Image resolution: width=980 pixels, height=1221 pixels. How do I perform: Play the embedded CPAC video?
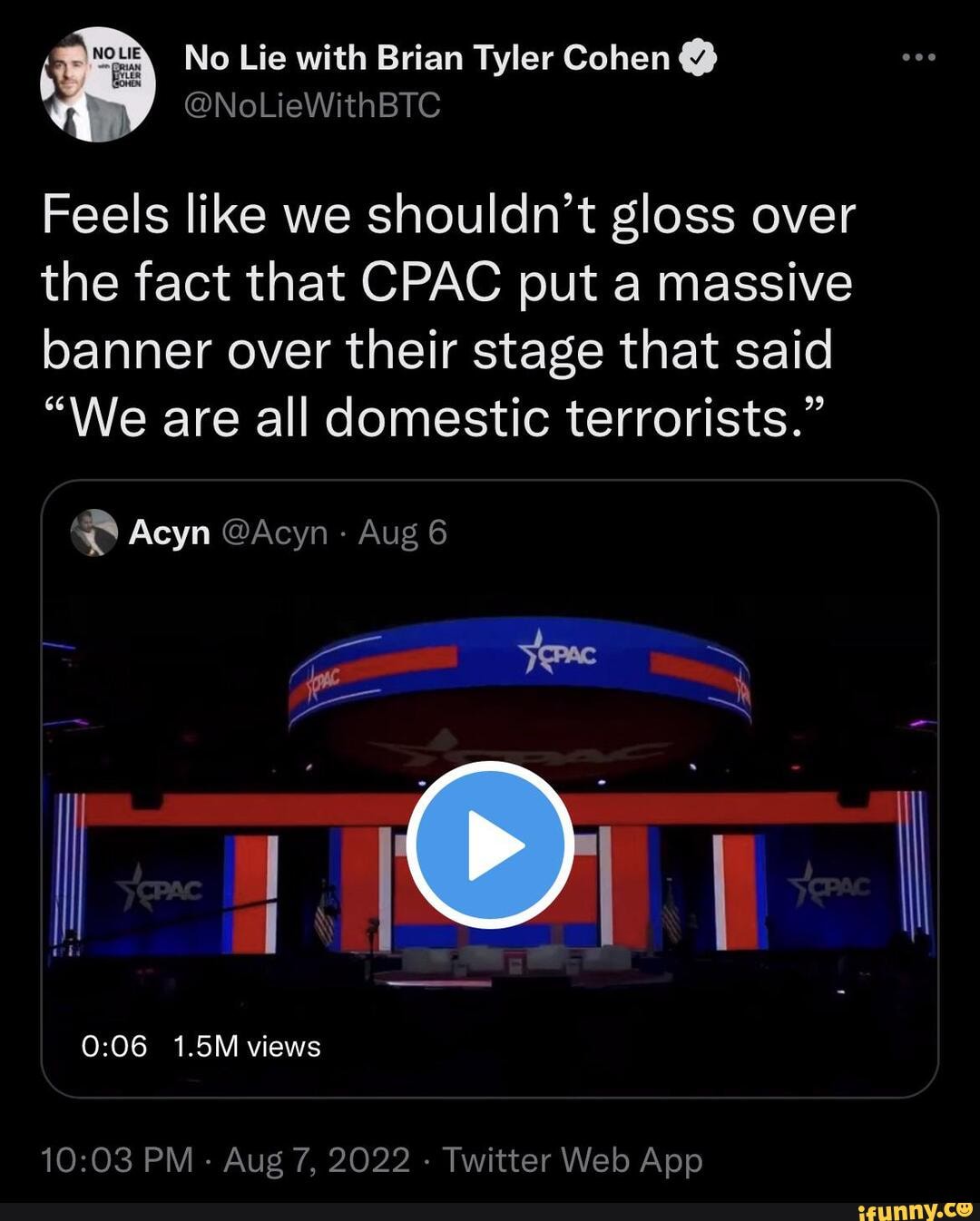pos(490,845)
